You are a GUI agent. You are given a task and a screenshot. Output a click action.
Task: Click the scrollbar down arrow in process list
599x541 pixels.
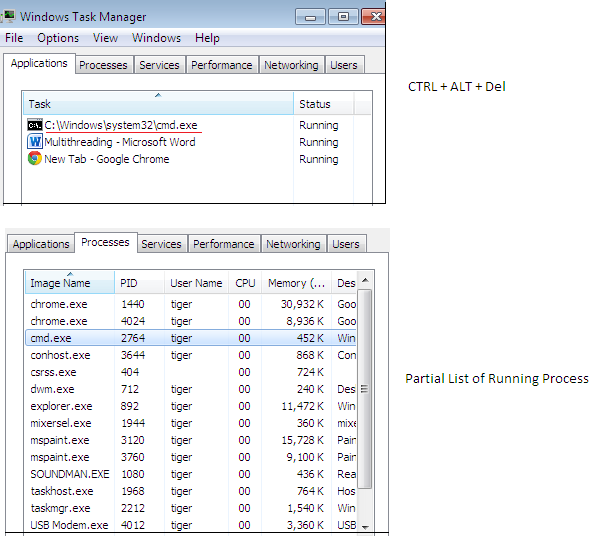click(x=365, y=527)
